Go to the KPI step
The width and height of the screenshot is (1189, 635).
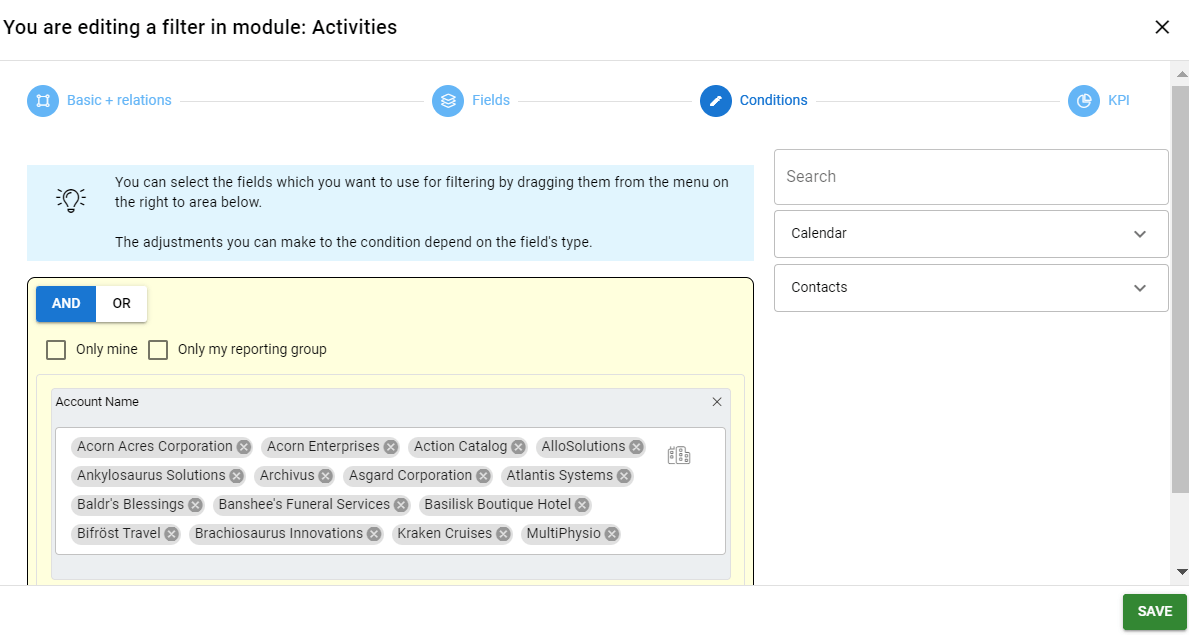tap(1118, 100)
